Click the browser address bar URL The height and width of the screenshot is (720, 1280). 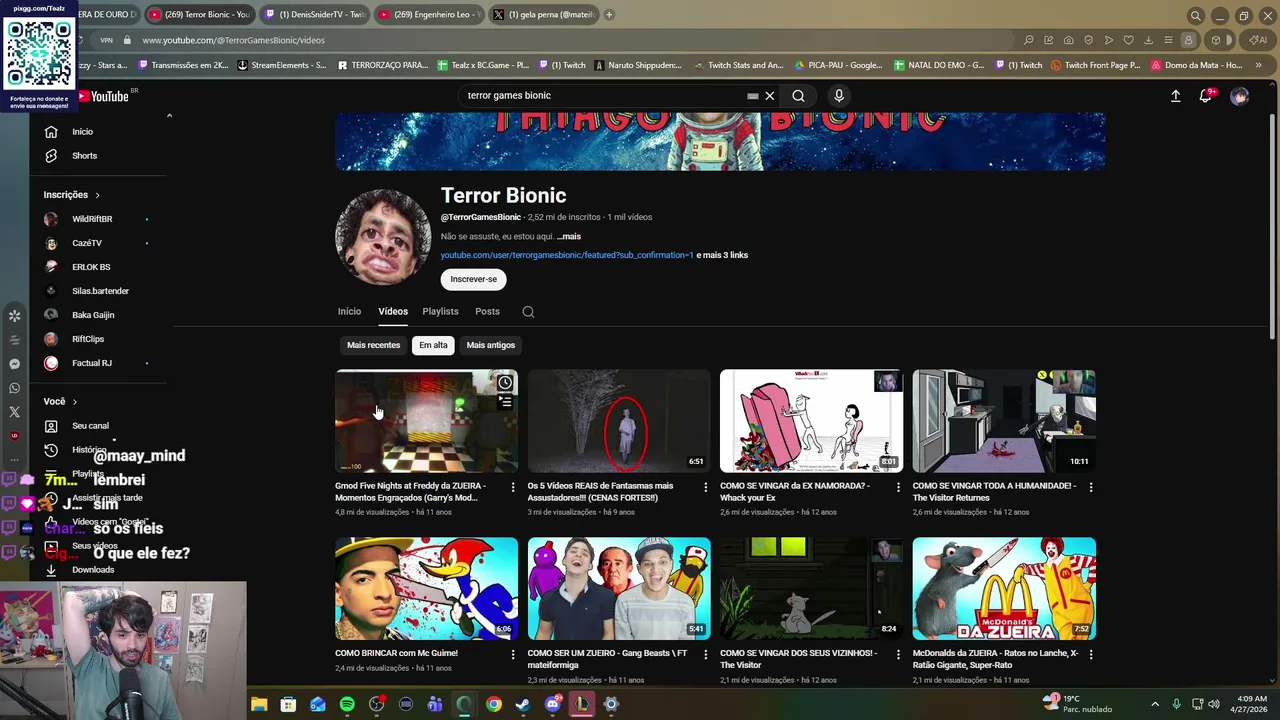coord(233,41)
